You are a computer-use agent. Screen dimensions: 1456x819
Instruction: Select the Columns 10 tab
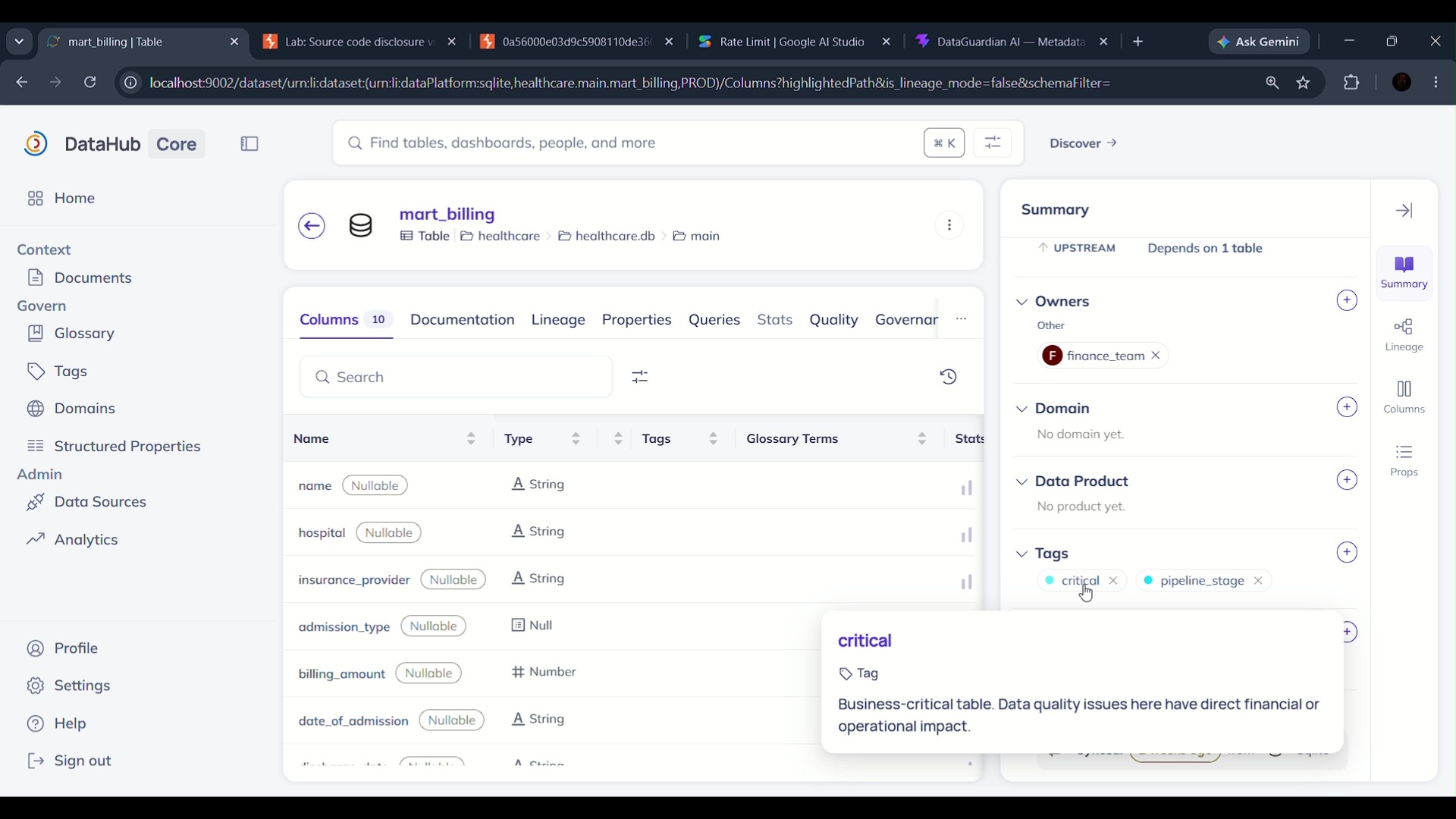[x=346, y=320]
